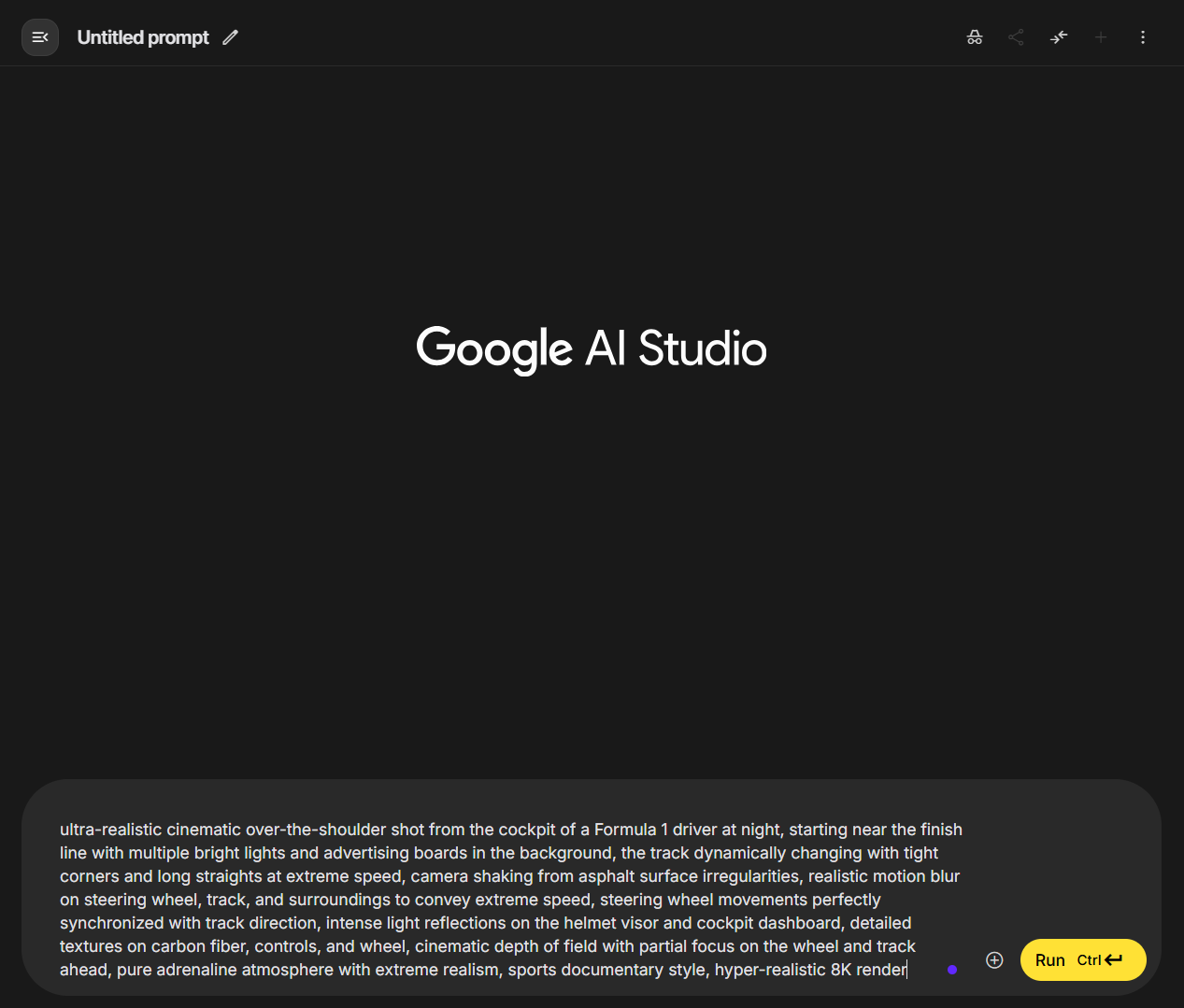The height and width of the screenshot is (1008, 1184).
Task: Open the more options vertical dots menu
Action: pos(1143,37)
